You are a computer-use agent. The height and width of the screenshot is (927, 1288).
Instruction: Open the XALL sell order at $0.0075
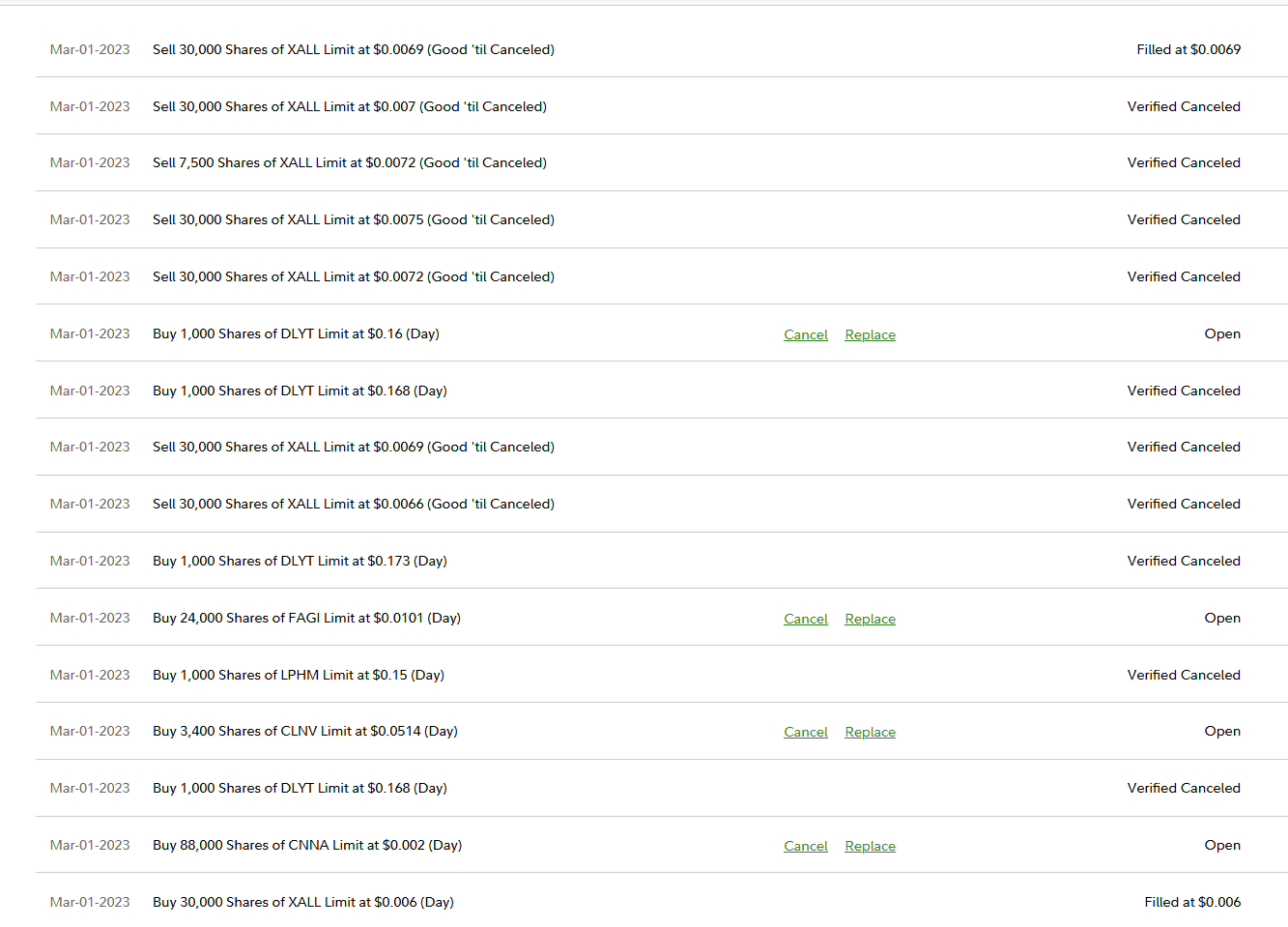(353, 219)
